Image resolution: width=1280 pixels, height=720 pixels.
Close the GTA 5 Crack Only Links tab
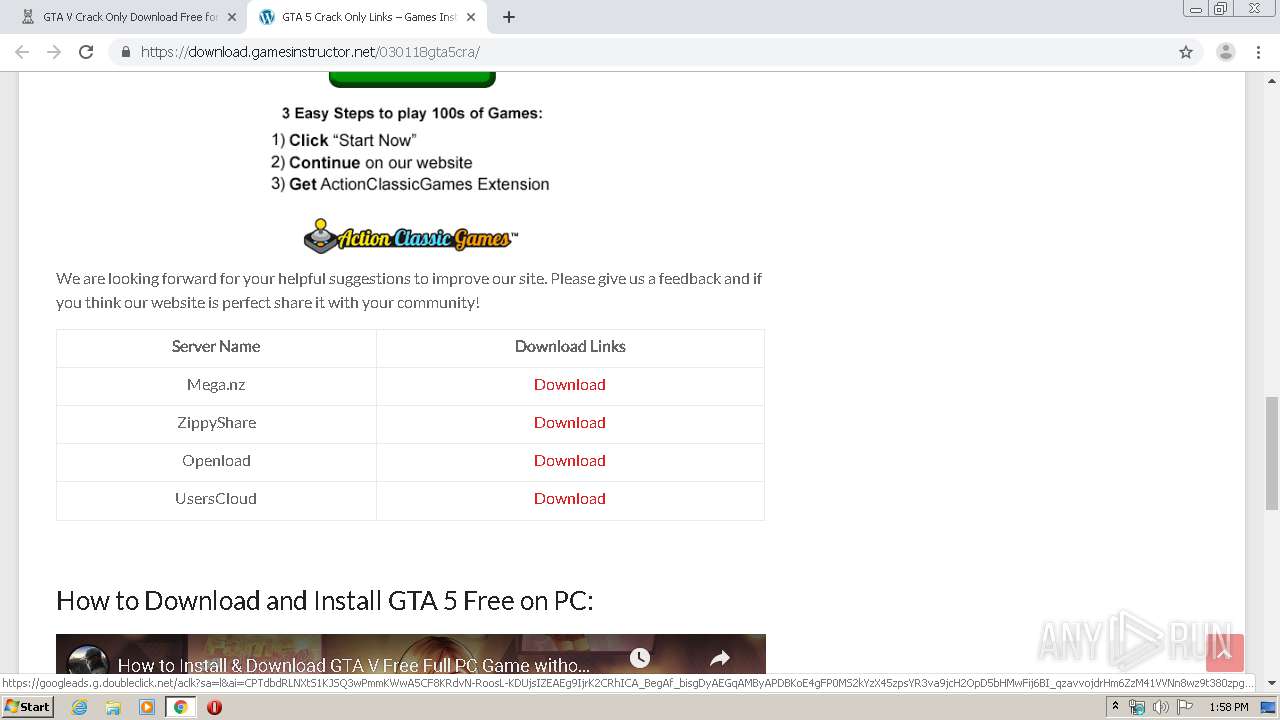(471, 17)
